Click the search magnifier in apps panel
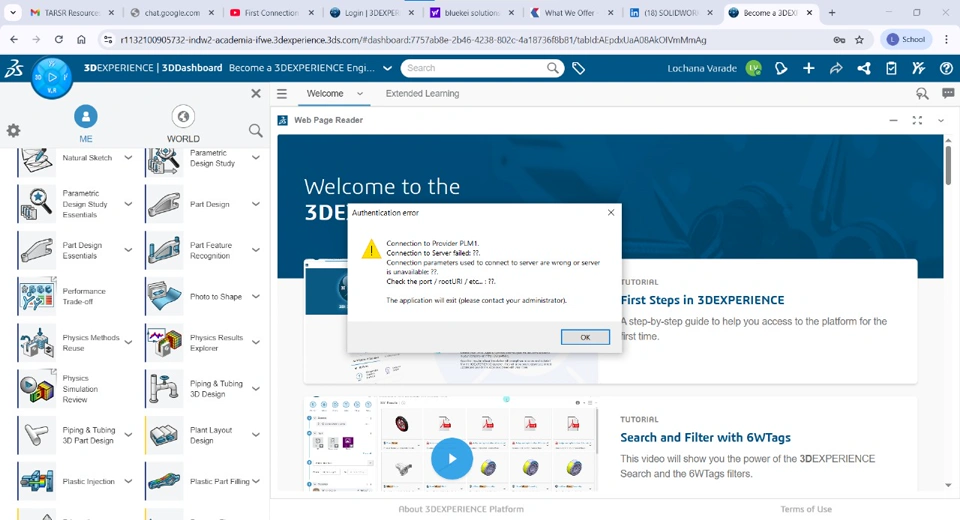 (x=255, y=130)
